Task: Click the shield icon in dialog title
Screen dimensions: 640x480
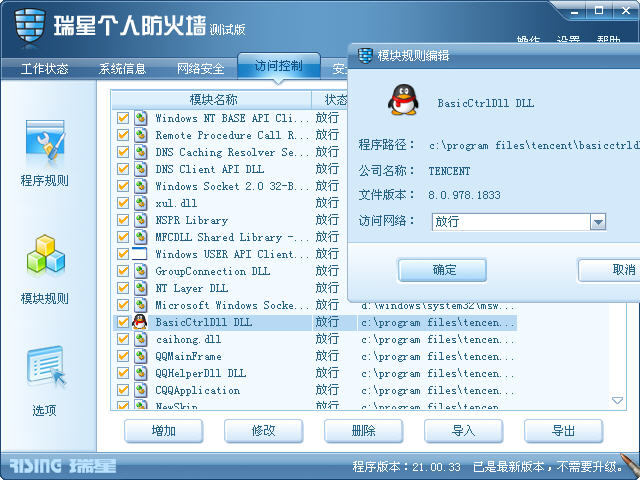Action: click(x=365, y=55)
